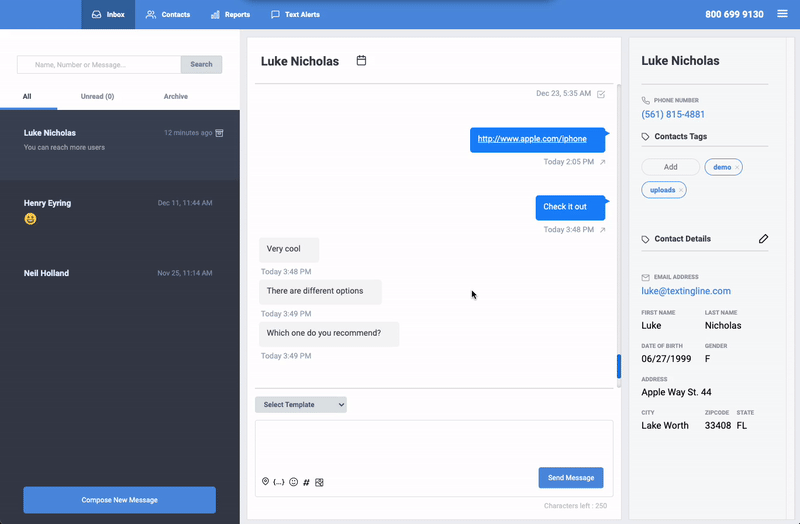
Task: Click the 'Check it out' message bubble
Action: coord(570,208)
